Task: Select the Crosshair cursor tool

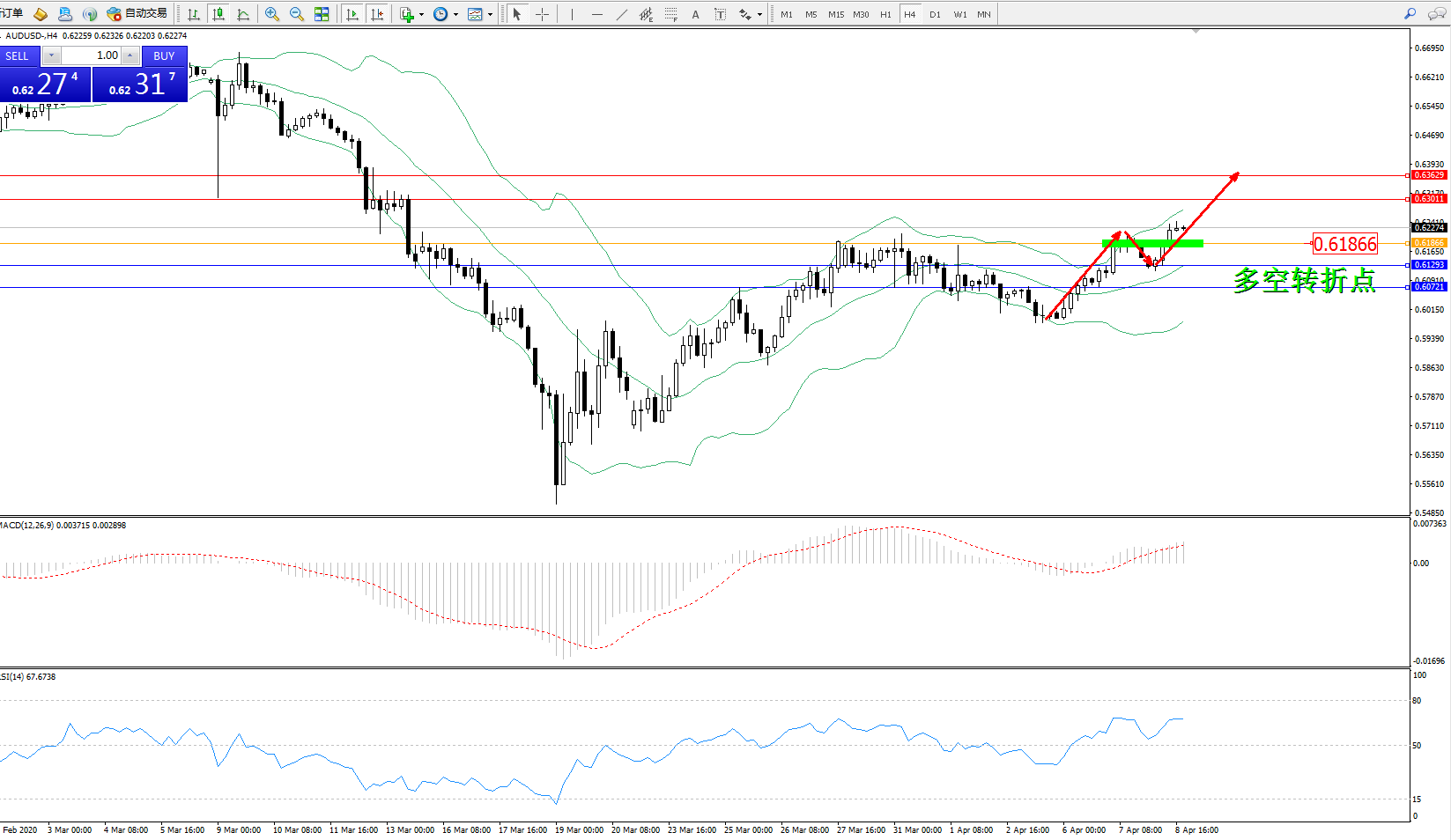Action: 542,14
